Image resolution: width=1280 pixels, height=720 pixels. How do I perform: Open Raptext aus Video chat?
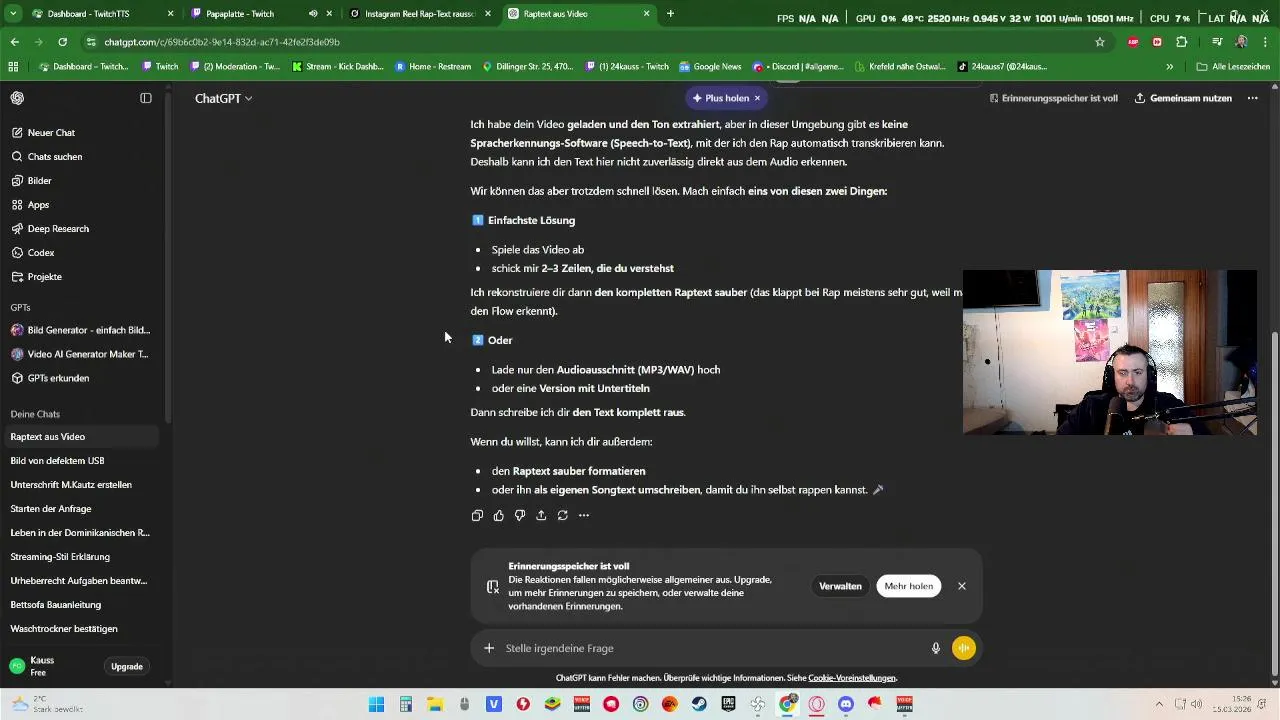click(80, 436)
